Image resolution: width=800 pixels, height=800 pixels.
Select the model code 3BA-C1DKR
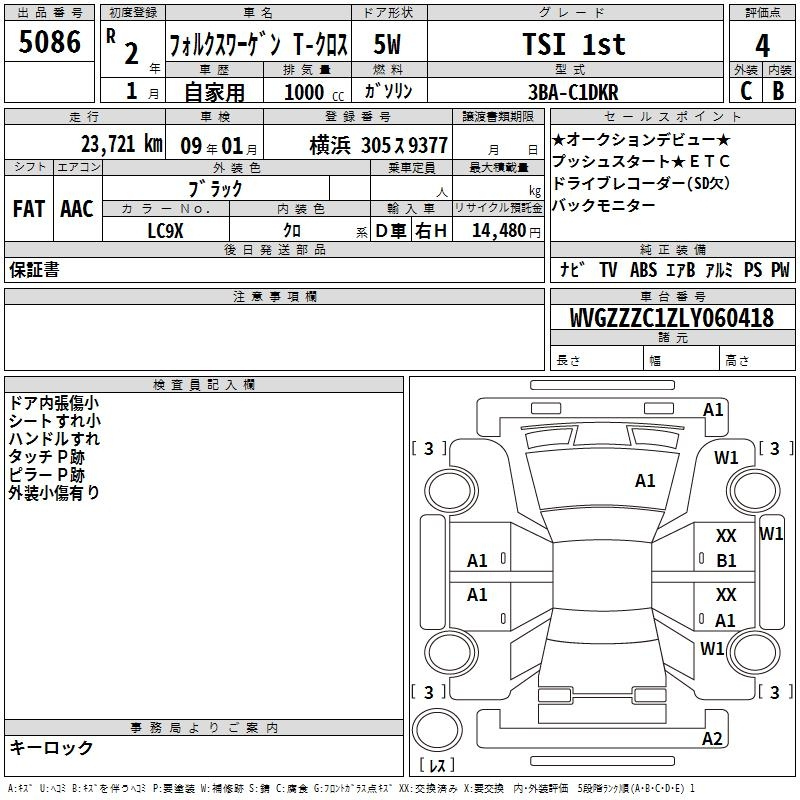tap(573, 92)
